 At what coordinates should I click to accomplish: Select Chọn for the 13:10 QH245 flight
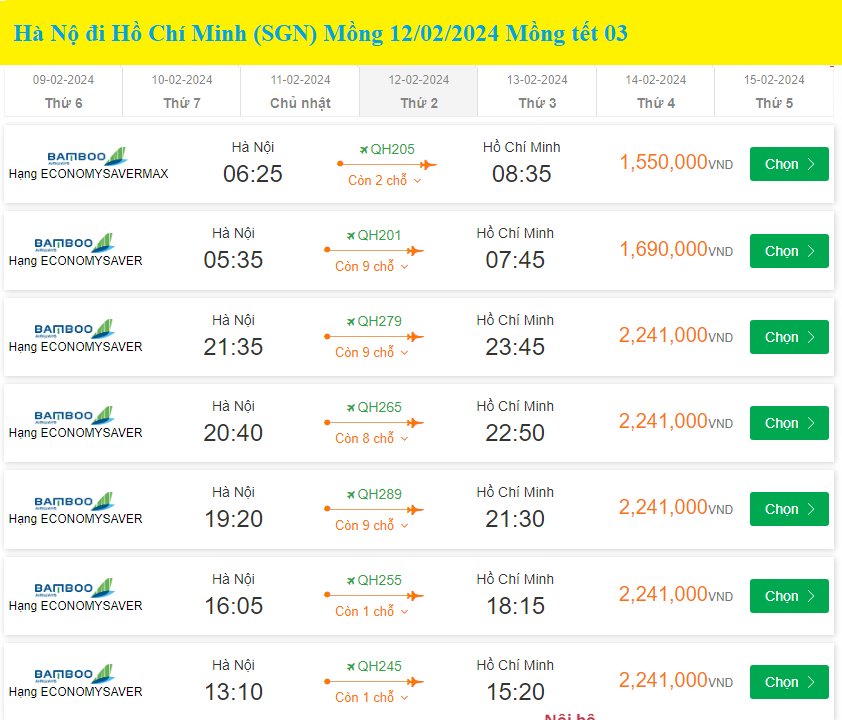tap(789, 682)
